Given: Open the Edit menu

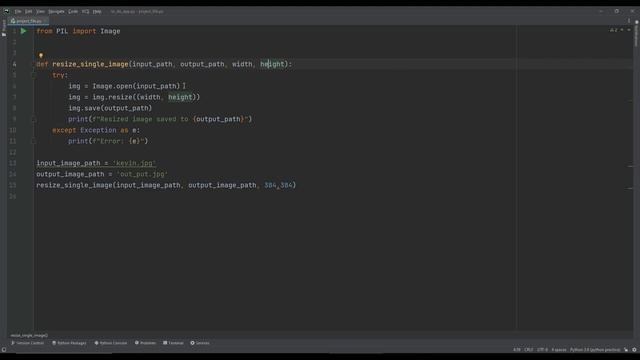Looking at the screenshot, I should tap(28, 11).
